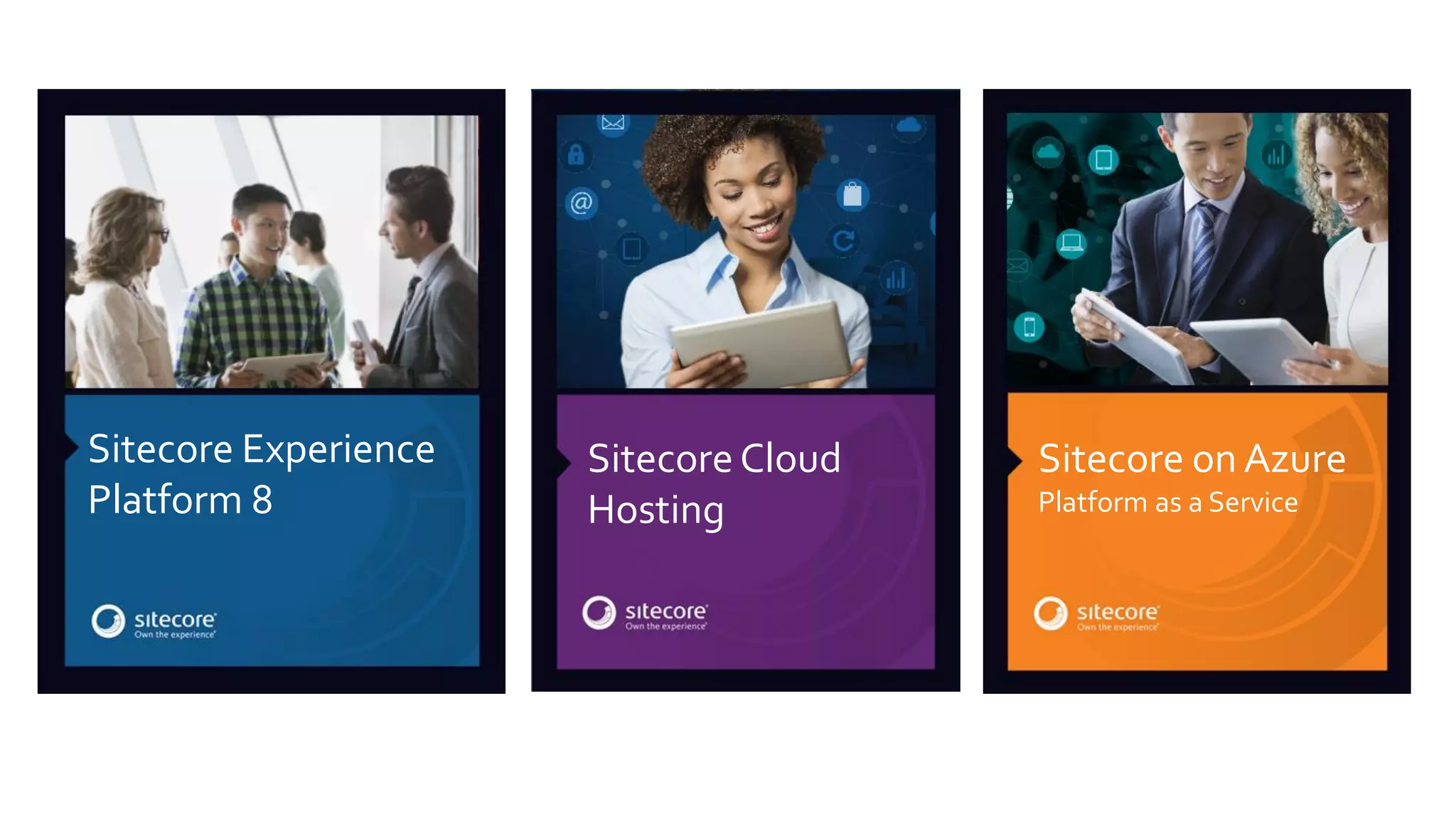Image resolution: width=1456 pixels, height=819 pixels.
Task: Select the woman with tablet photo
Action: 746,252
